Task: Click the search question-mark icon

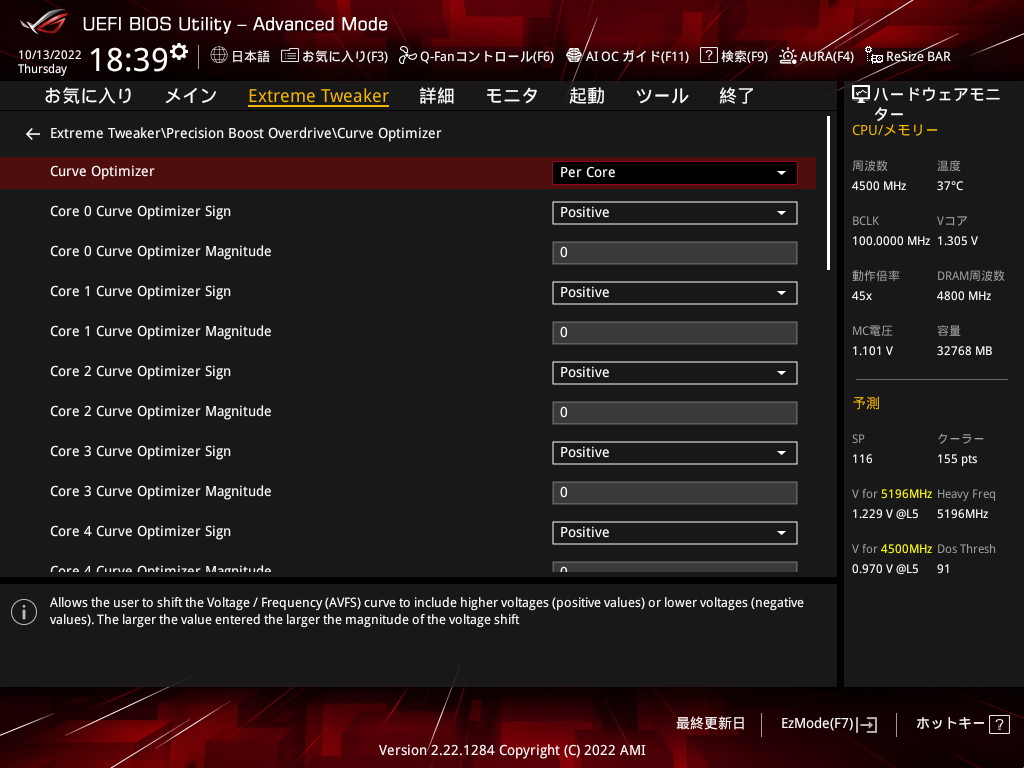Action: coord(709,56)
